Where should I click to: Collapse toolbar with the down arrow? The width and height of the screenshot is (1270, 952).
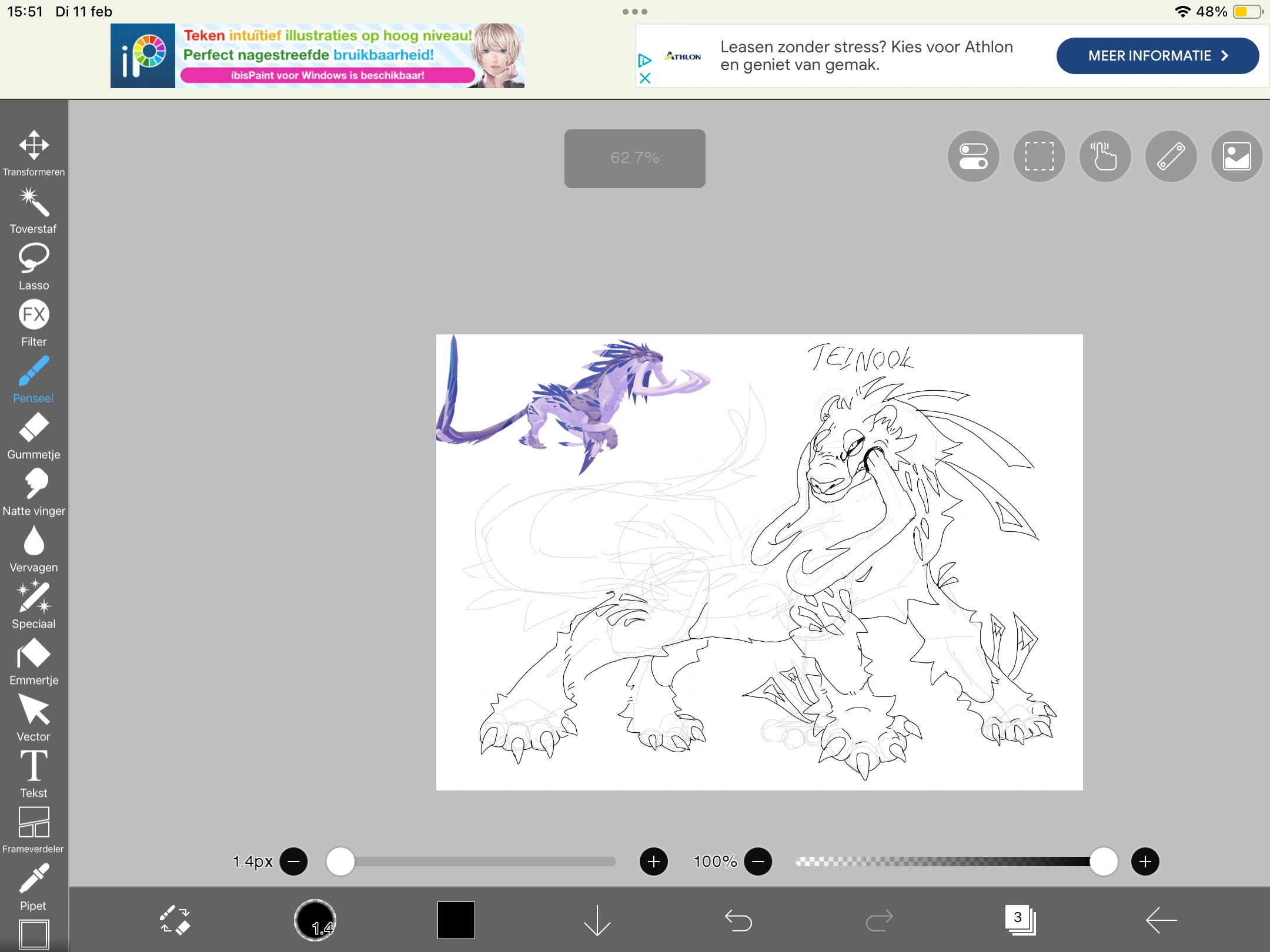pyautogui.click(x=597, y=920)
